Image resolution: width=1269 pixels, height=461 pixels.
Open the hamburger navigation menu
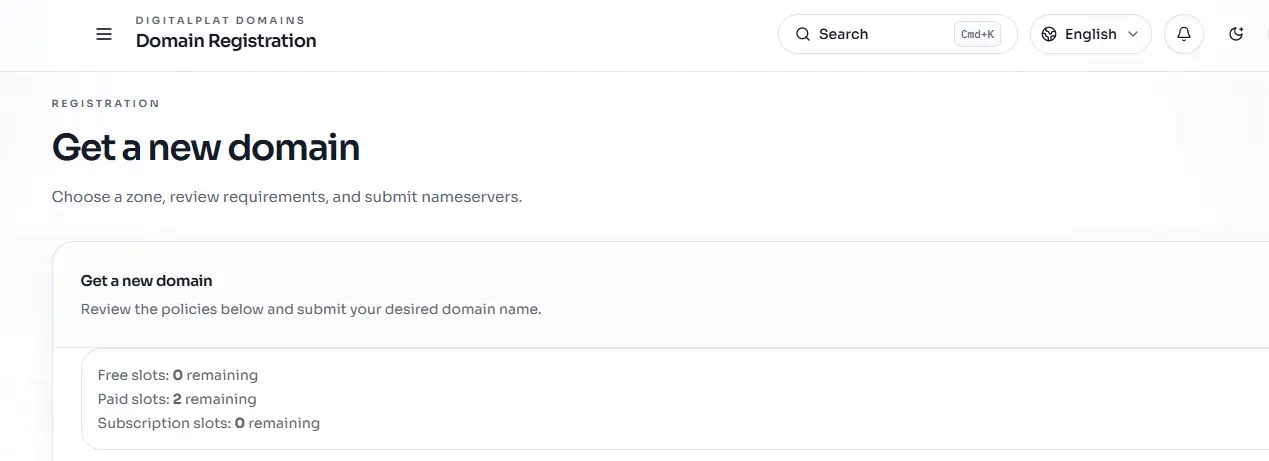click(x=104, y=34)
